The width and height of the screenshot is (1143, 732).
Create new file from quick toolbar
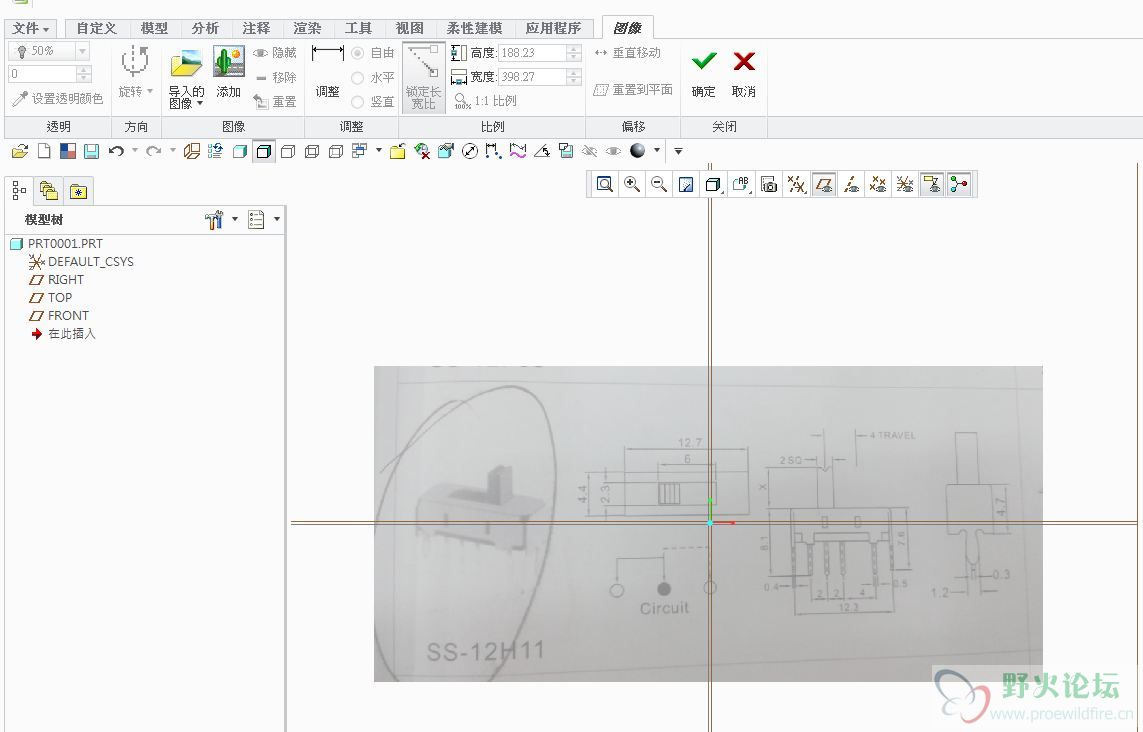pos(44,151)
